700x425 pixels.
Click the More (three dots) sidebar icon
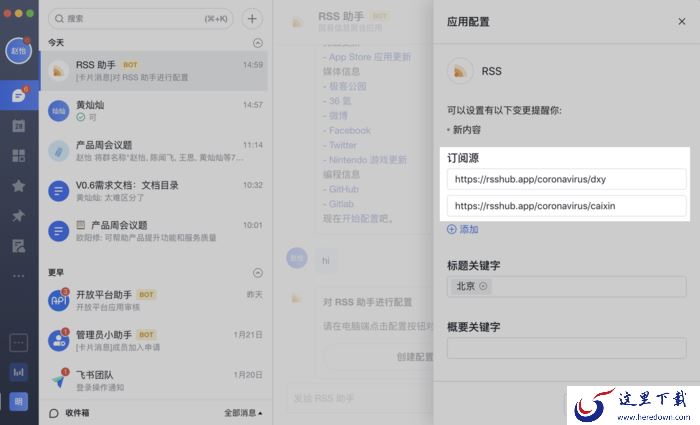(18, 276)
